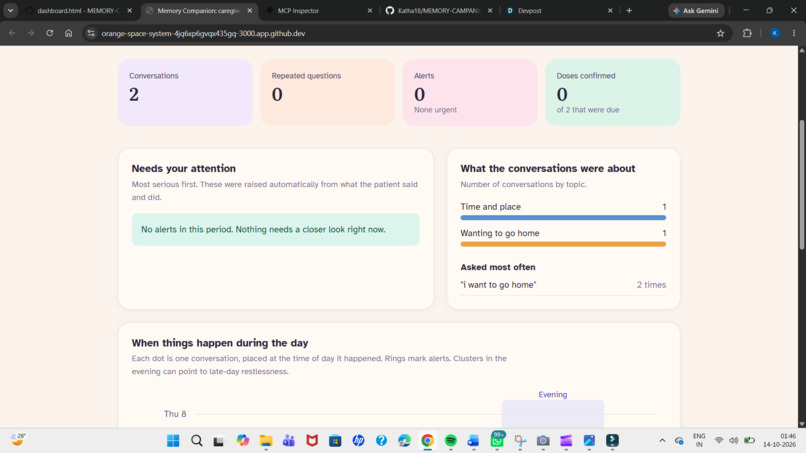Image resolution: width=806 pixels, height=453 pixels.
Task: Launch Copilot from the taskbar
Action: click(x=243, y=441)
